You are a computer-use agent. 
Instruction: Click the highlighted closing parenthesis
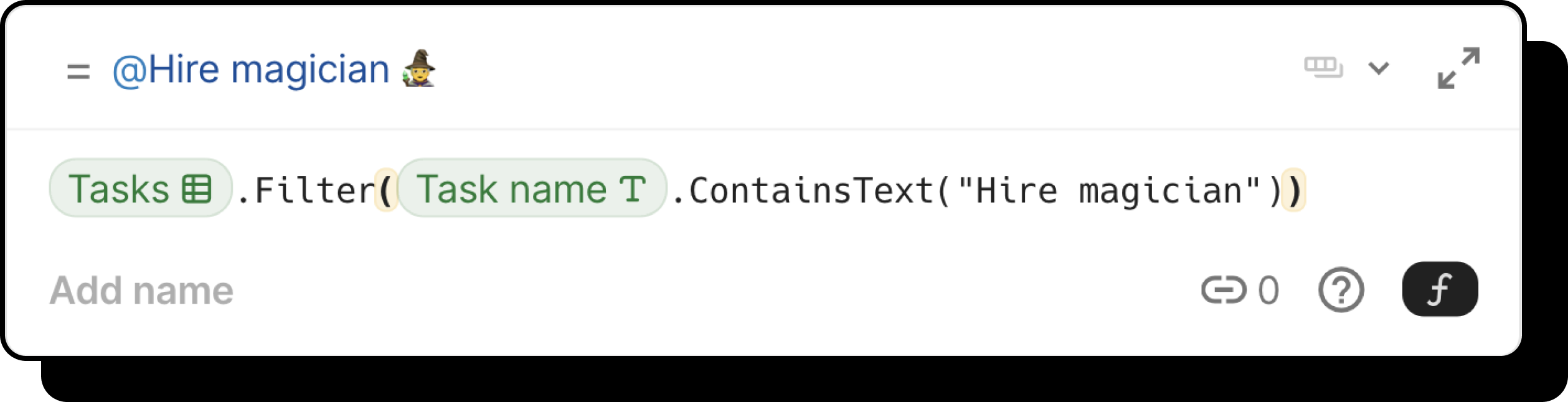click(1294, 190)
